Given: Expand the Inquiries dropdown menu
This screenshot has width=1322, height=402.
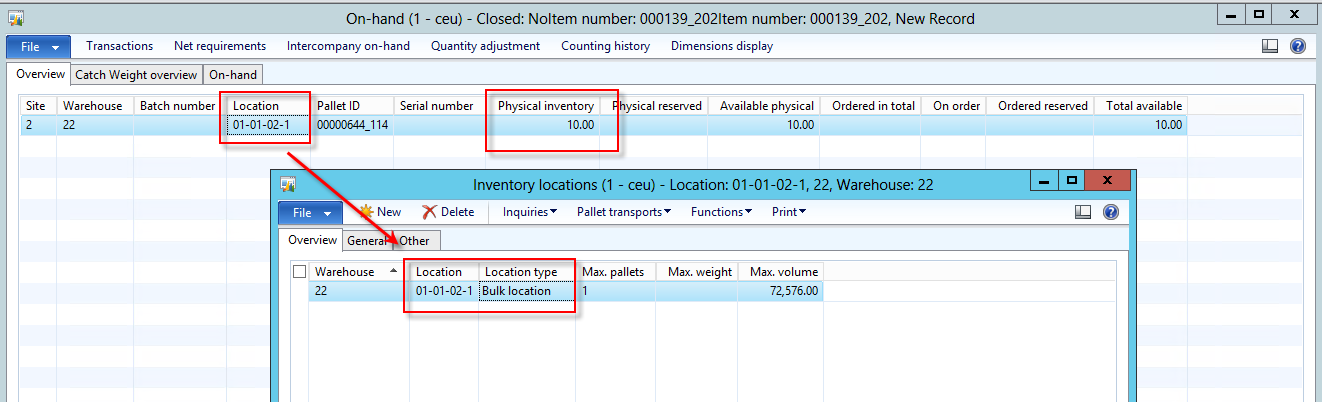Looking at the screenshot, I should click(x=529, y=212).
